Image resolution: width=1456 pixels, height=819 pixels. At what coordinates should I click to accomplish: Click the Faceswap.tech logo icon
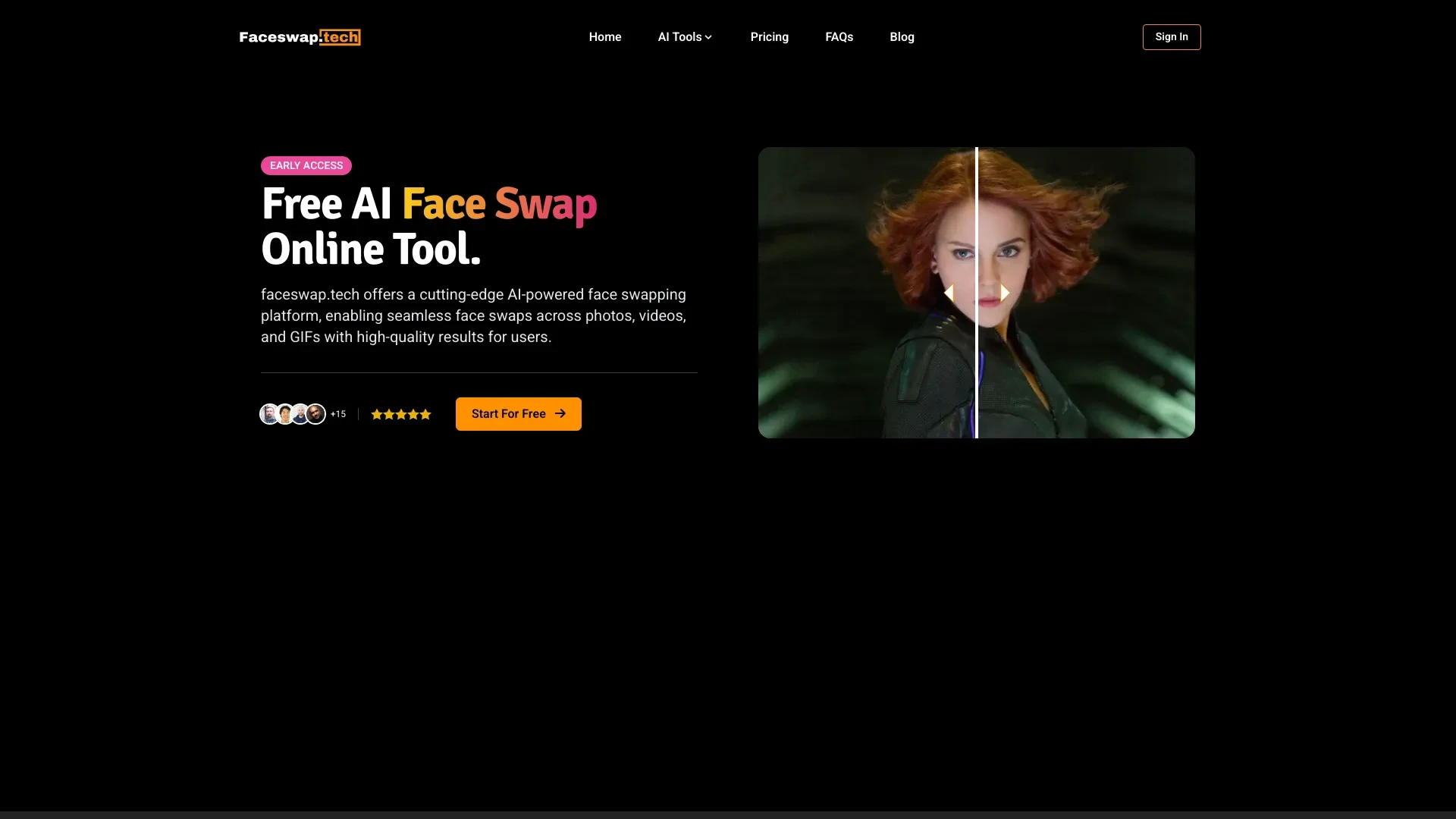pyautogui.click(x=298, y=37)
